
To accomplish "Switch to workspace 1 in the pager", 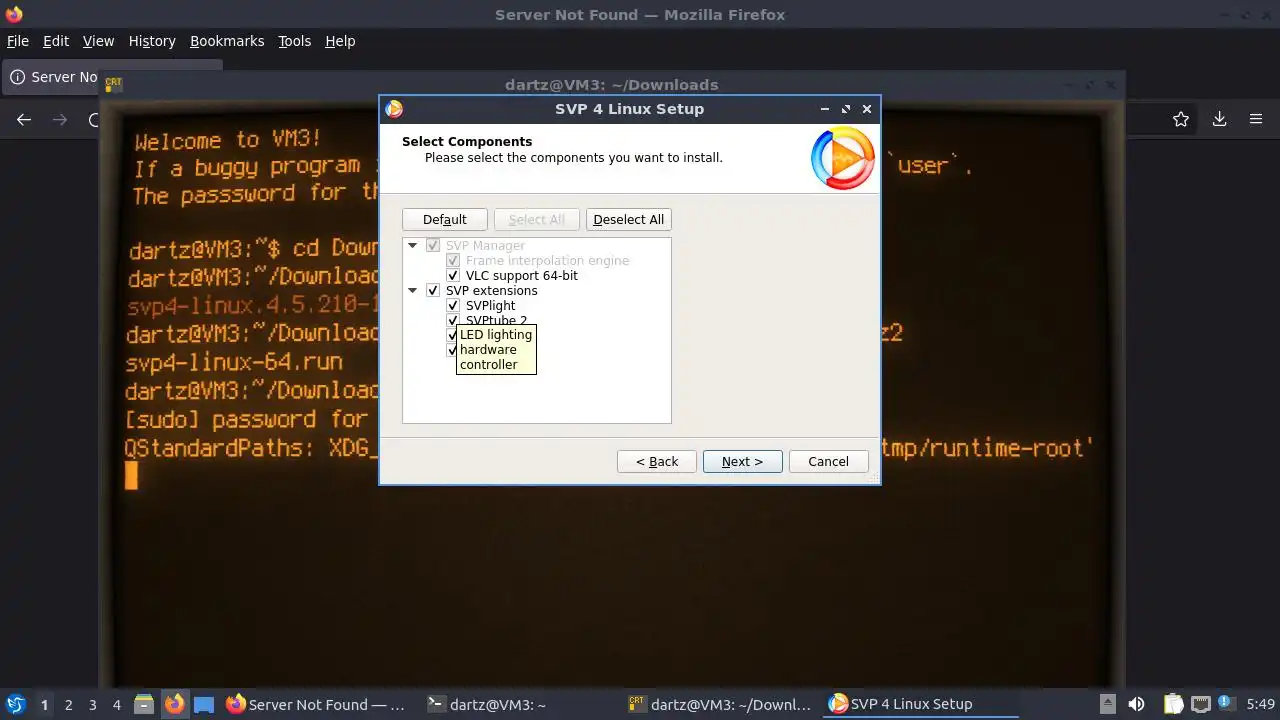I will (x=44, y=705).
